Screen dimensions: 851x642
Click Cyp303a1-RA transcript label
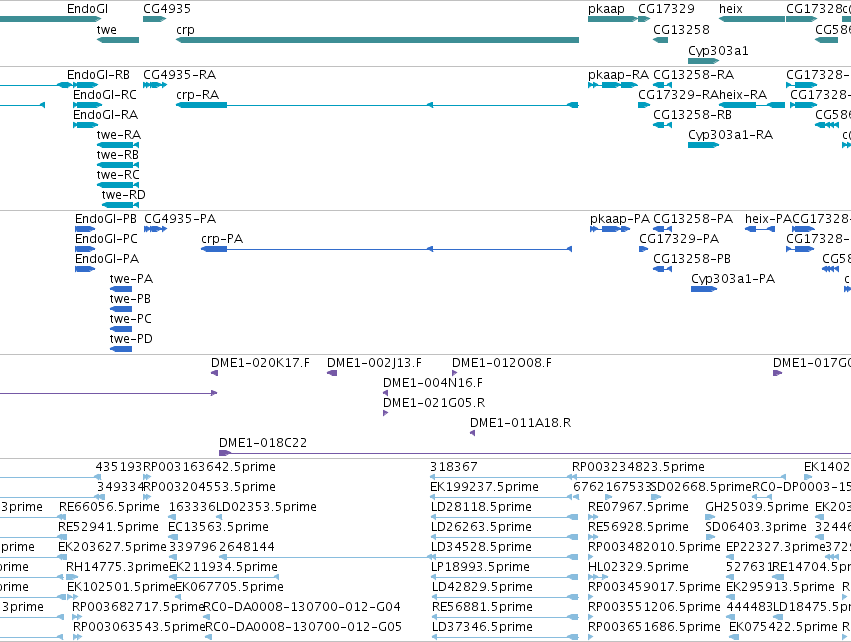pyautogui.click(x=731, y=135)
